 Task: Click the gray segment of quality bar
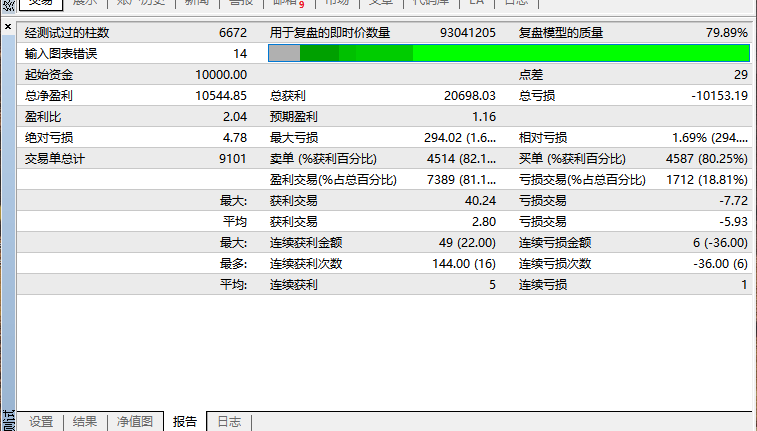(284, 53)
